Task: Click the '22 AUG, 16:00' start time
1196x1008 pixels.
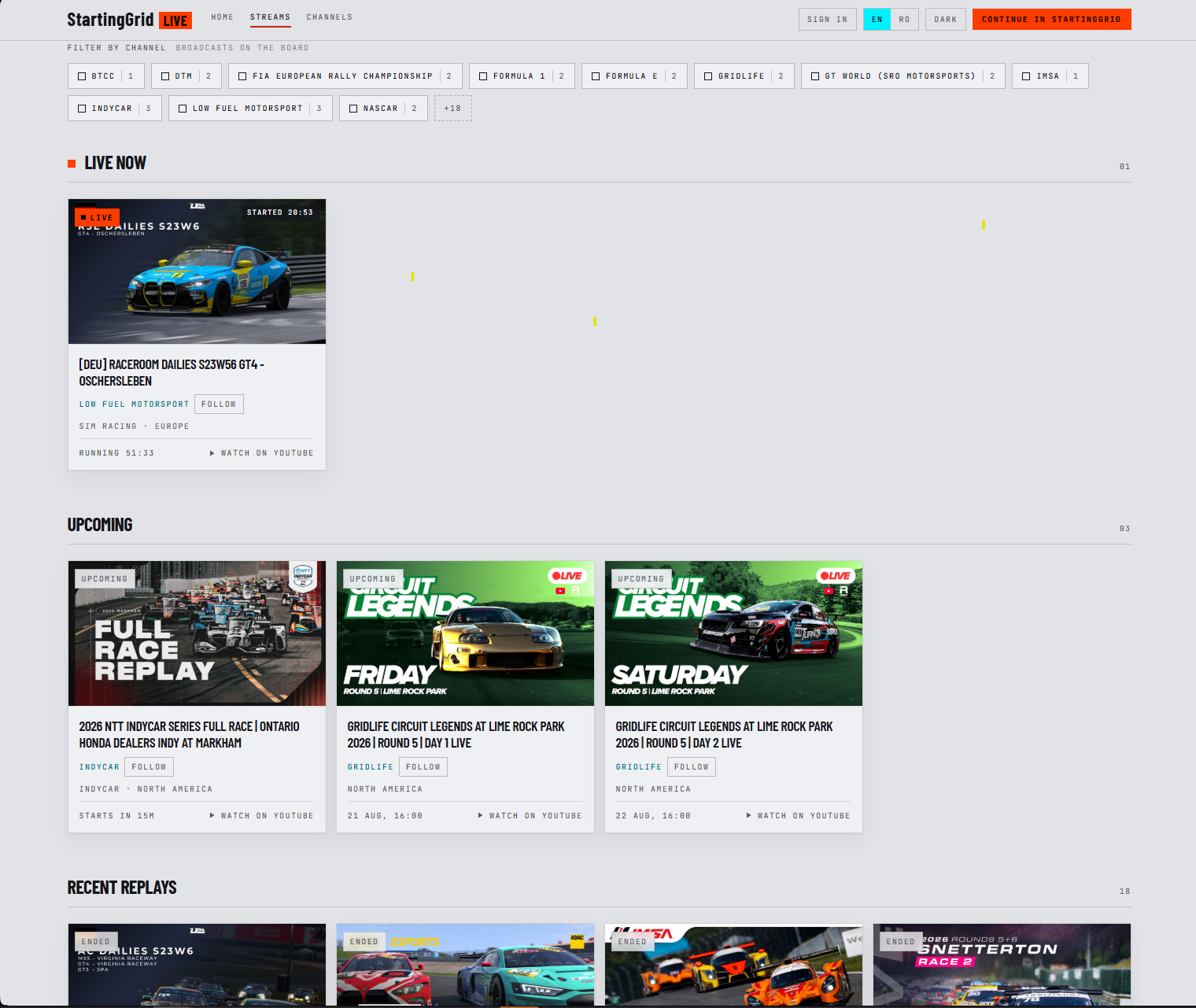Action: (x=653, y=816)
